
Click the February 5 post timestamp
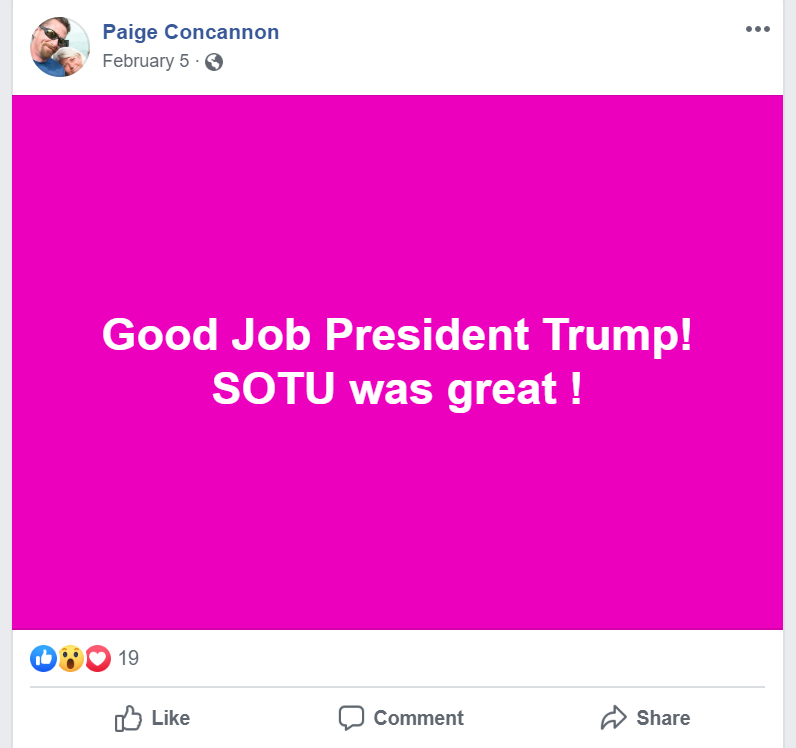[x=145, y=62]
